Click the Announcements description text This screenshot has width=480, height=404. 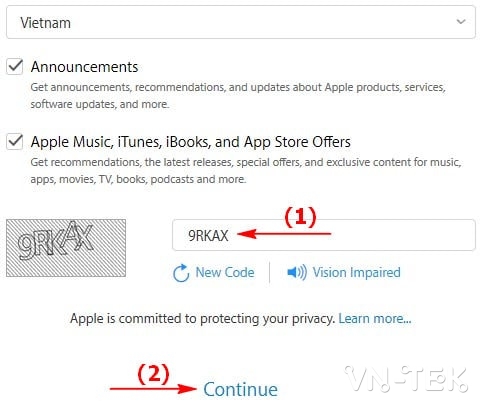coord(238,96)
